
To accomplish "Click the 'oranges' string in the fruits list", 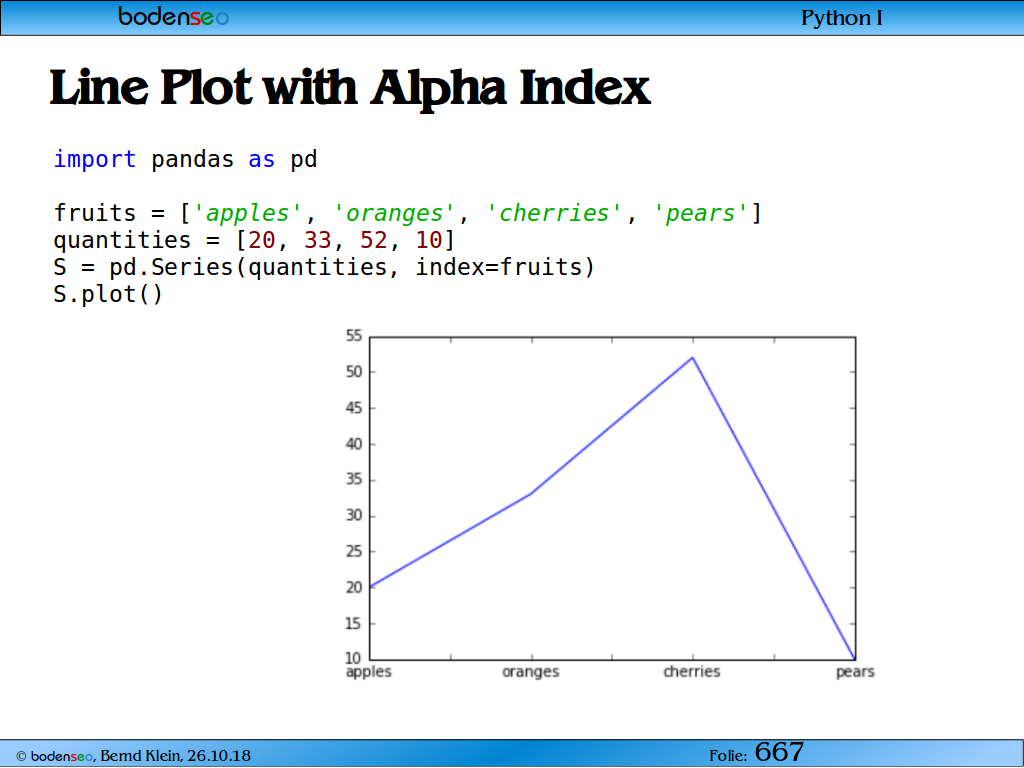I will click(394, 214).
